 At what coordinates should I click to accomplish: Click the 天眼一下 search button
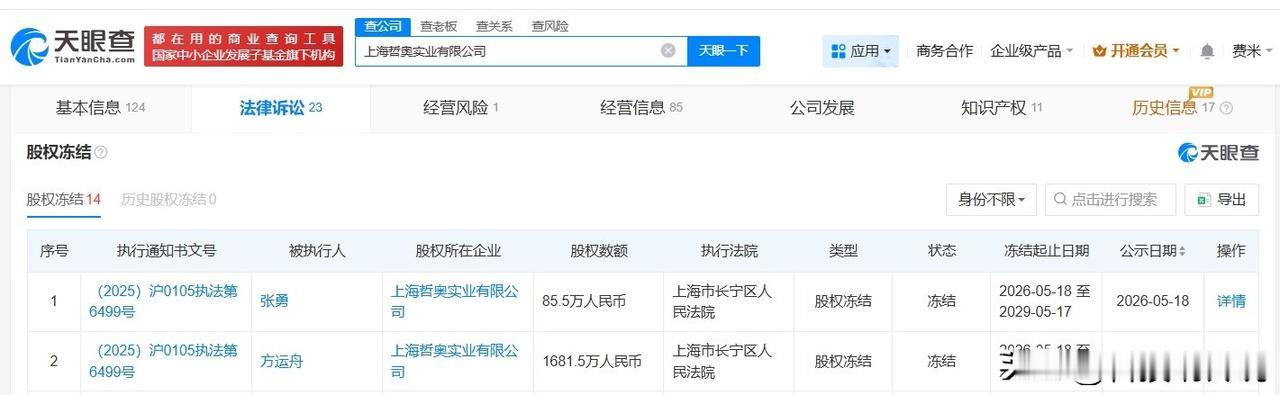pyautogui.click(x=723, y=51)
